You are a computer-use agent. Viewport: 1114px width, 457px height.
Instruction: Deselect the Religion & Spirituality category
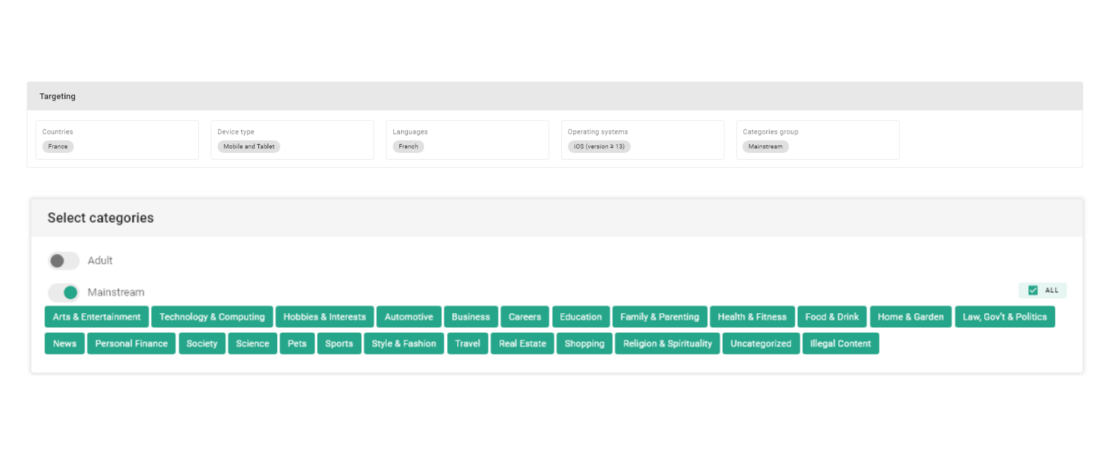667,344
